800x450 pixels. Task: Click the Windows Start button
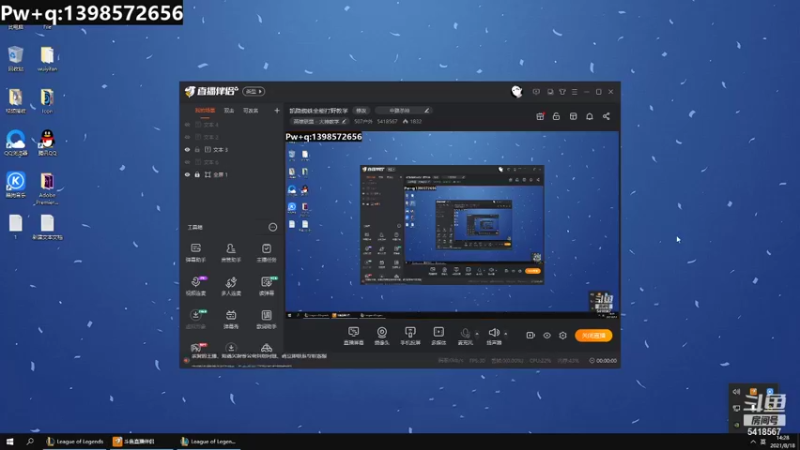click(10, 441)
